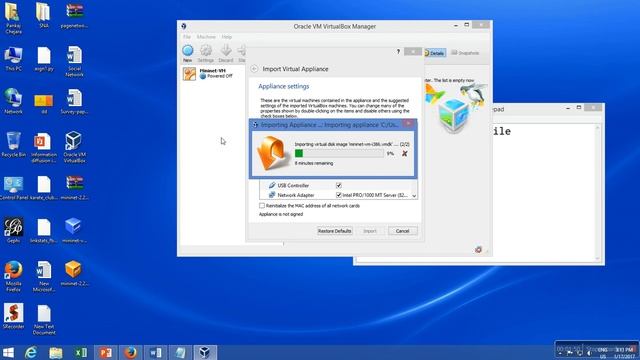
Task: Click the Cancel button in the wizard
Action: point(402,231)
